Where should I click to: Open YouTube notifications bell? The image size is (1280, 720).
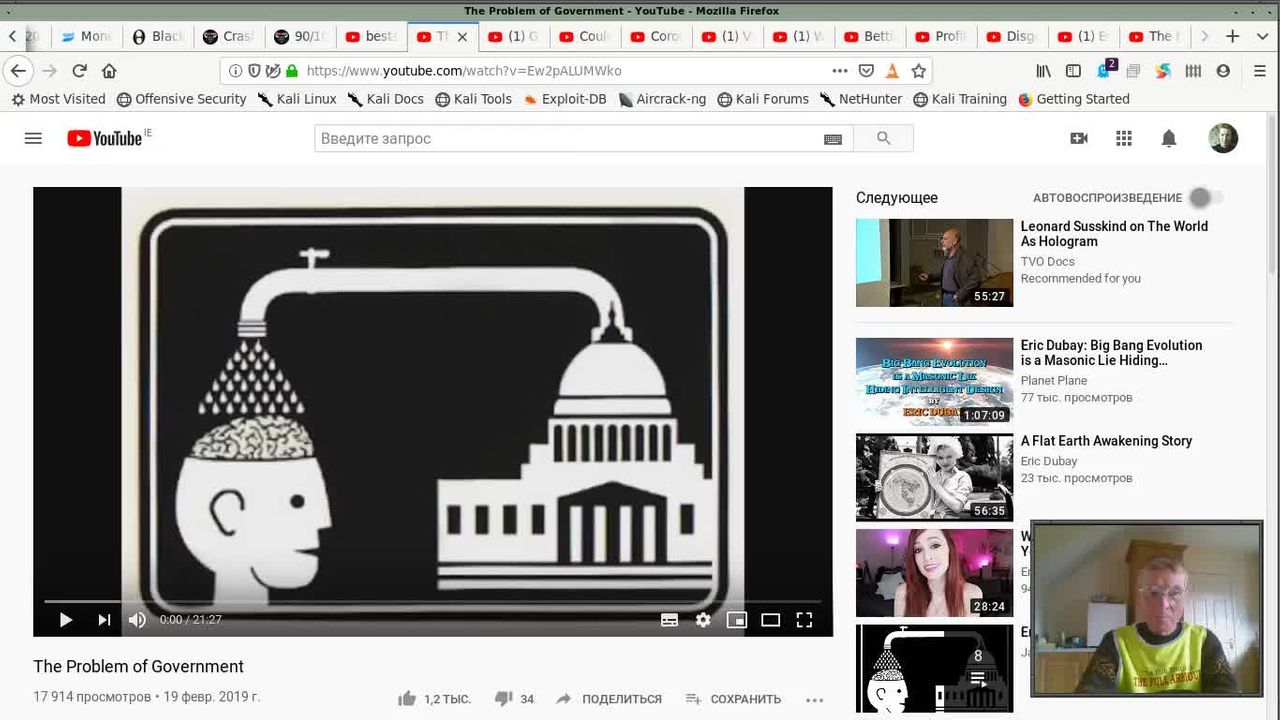[x=1168, y=139]
